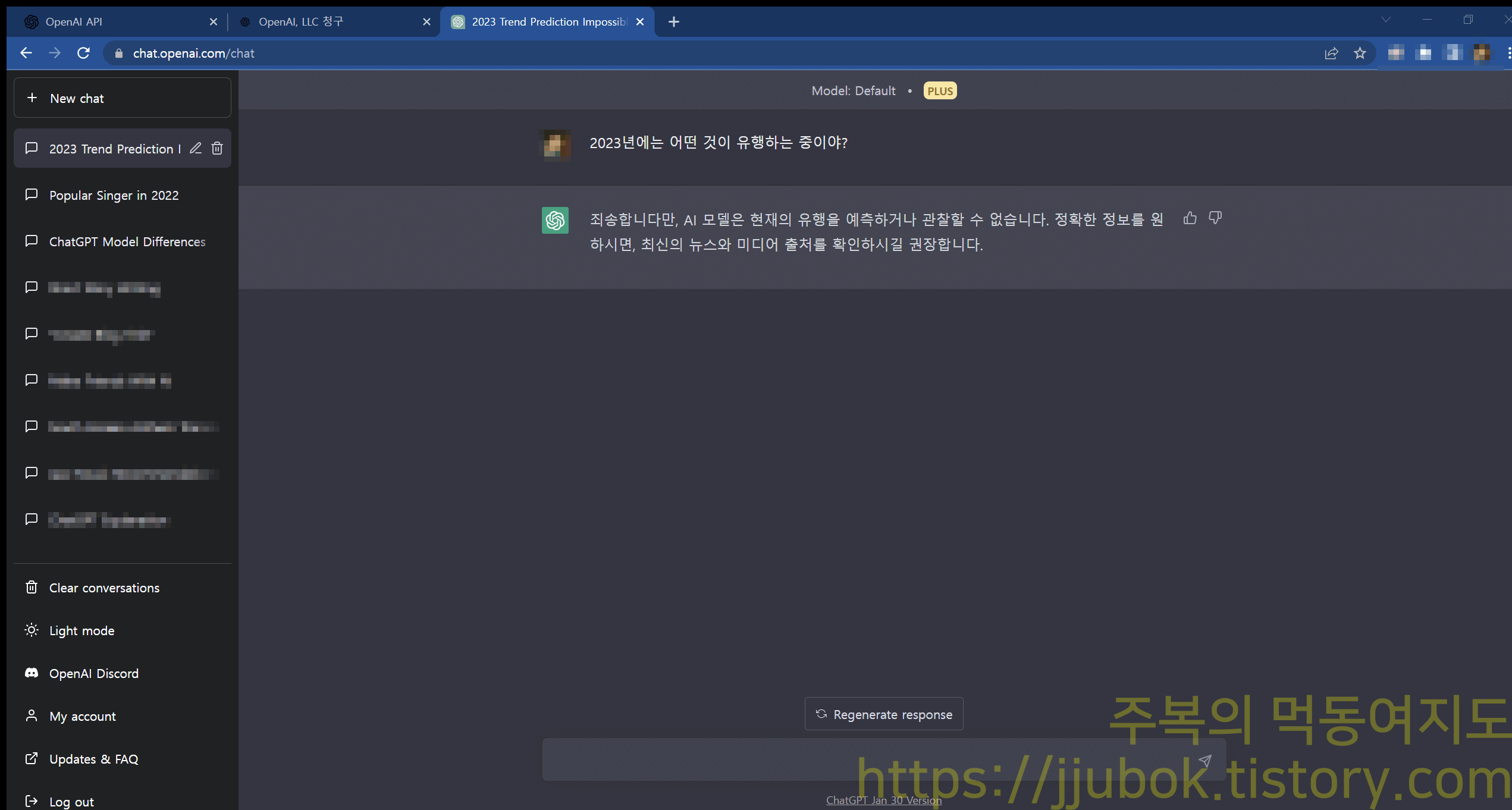The width and height of the screenshot is (1512, 810).
Task: View site security lock info
Action: [119, 54]
